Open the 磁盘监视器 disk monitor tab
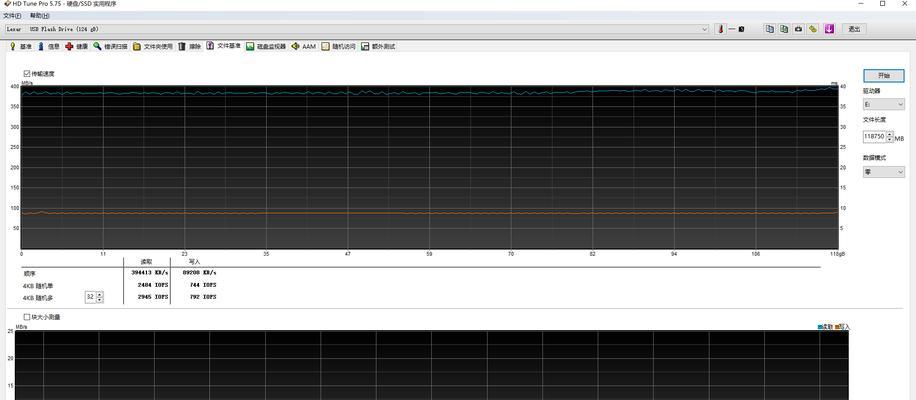This screenshot has width=916, height=400. [x=266, y=46]
